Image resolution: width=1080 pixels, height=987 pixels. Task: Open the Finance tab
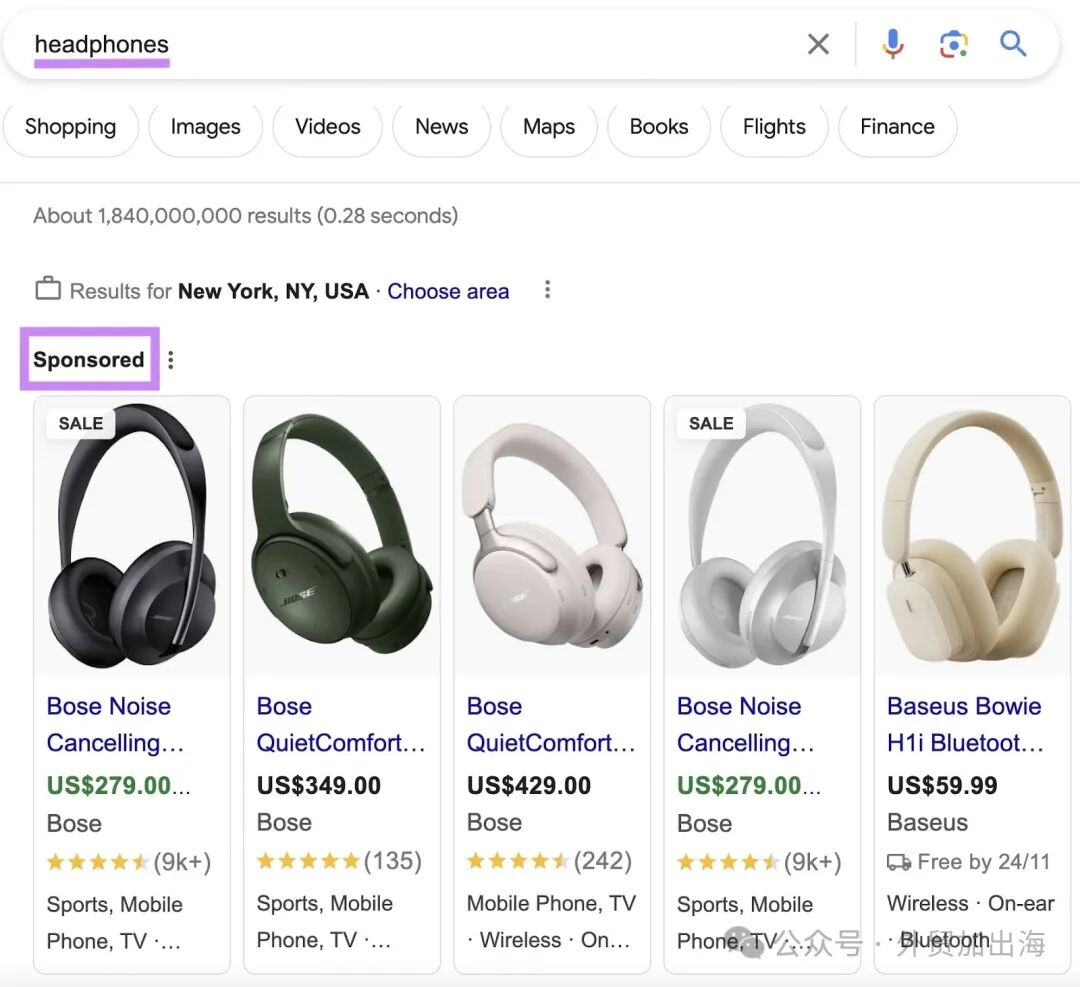point(897,127)
